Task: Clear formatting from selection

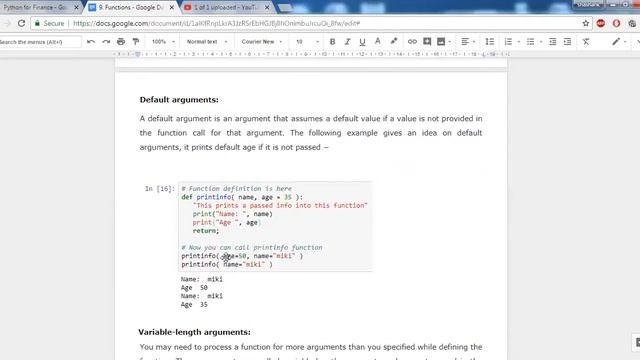Action: [x=586, y=42]
